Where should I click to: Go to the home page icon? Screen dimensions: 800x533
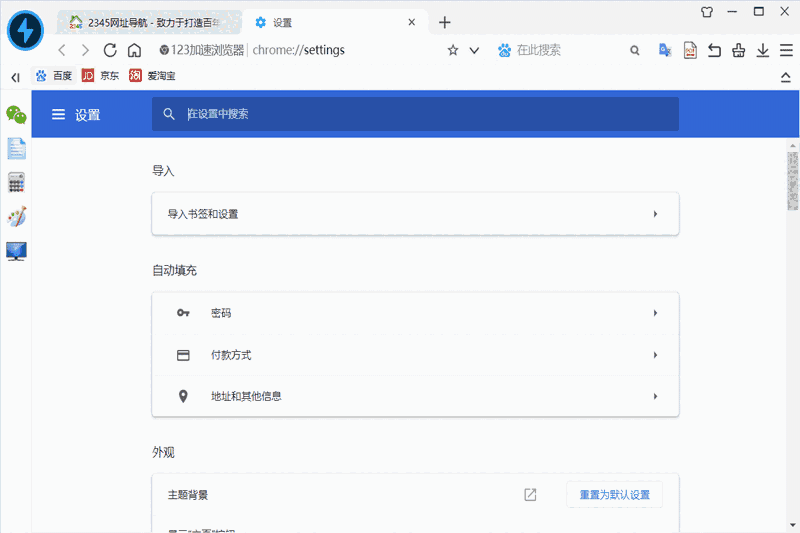(134, 50)
